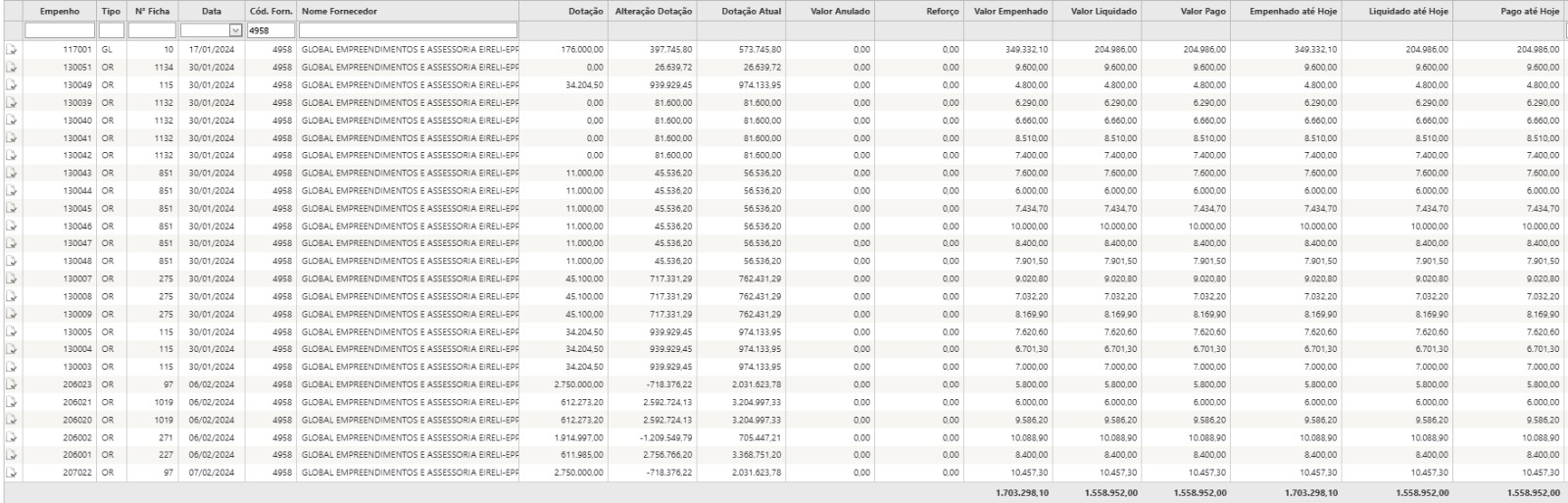Click the detail icon beside empenho 130046
The width and height of the screenshot is (1568, 503).
(x=12, y=226)
